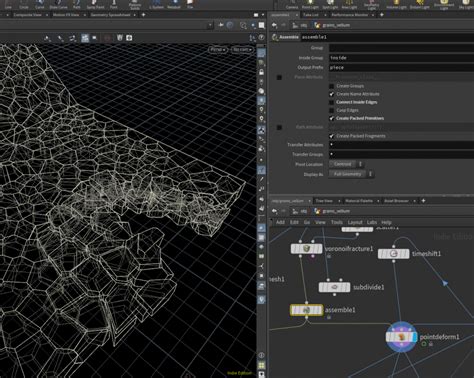Image resolution: width=474 pixels, height=378 pixels.
Task: Switch to the Motion FX View tab
Action: point(66,15)
